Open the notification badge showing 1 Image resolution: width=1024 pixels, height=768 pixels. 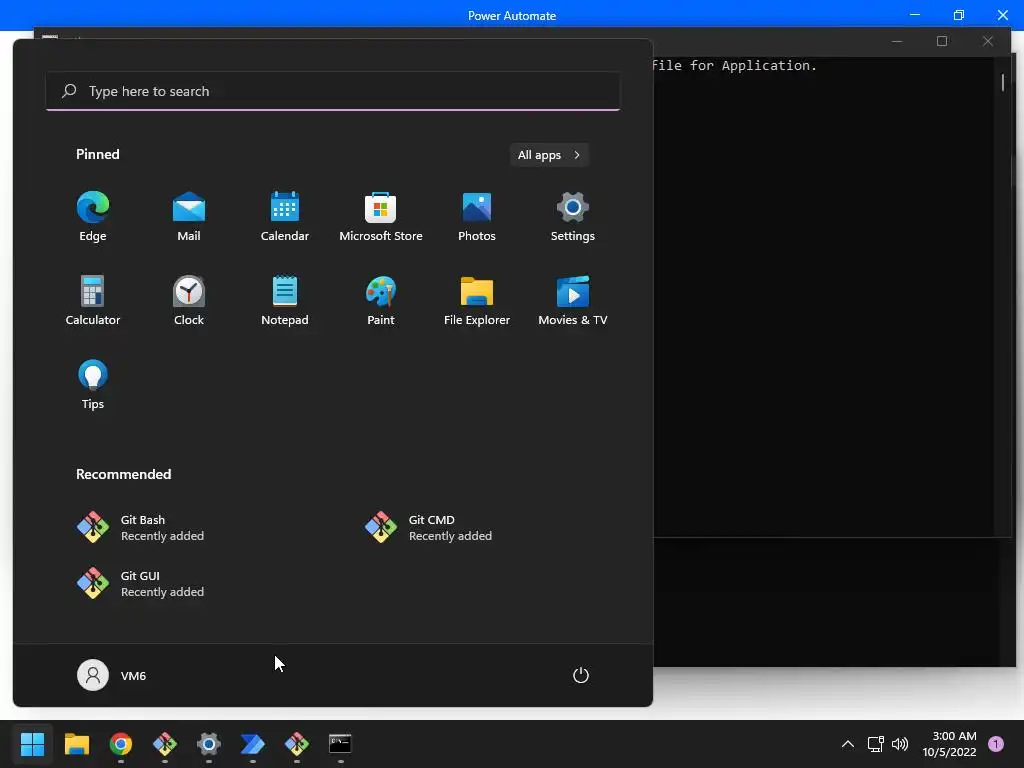tap(996, 744)
